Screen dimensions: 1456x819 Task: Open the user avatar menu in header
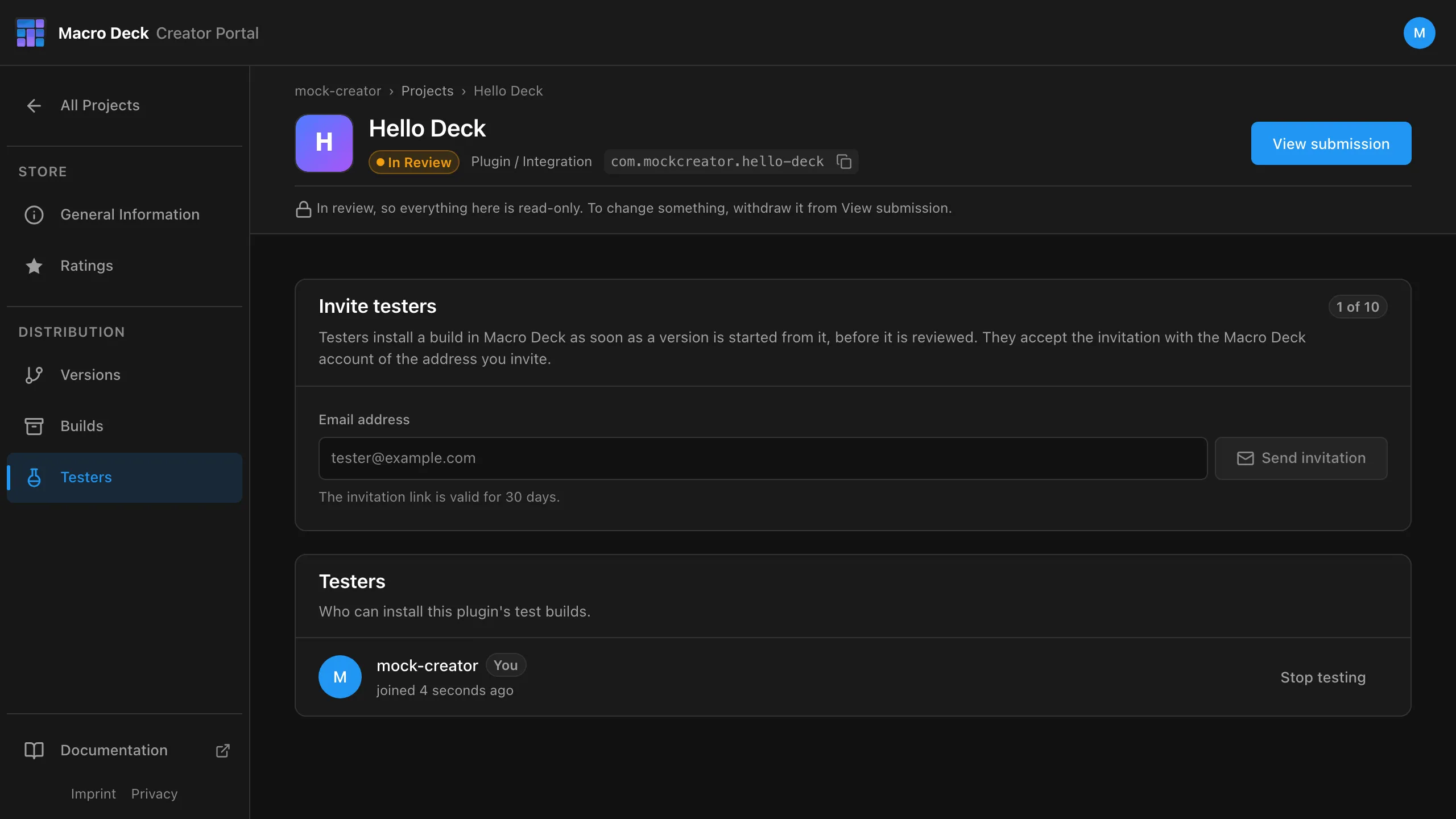coord(1419,33)
